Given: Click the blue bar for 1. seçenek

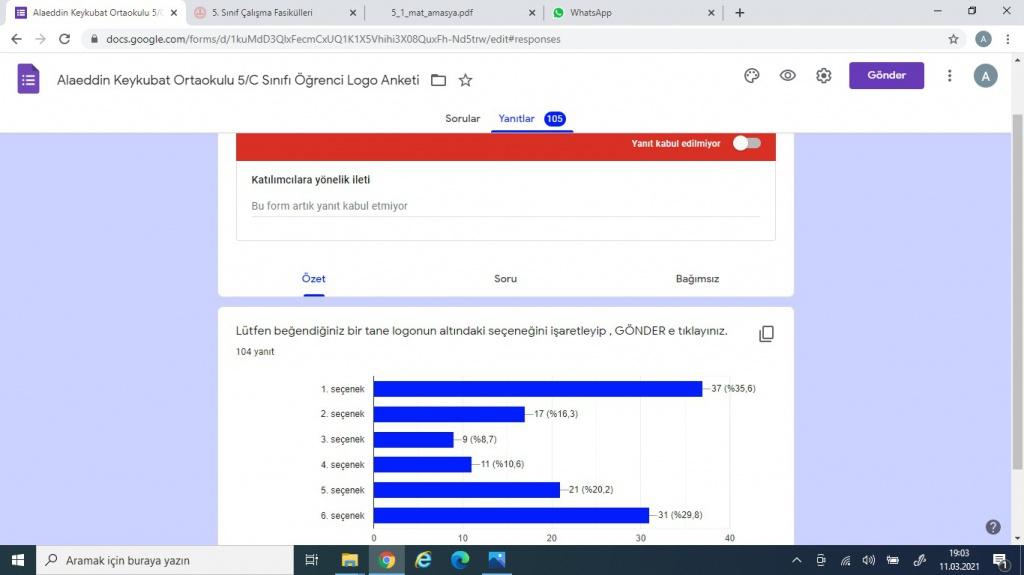Looking at the screenshot, I should tap(538, 389).
